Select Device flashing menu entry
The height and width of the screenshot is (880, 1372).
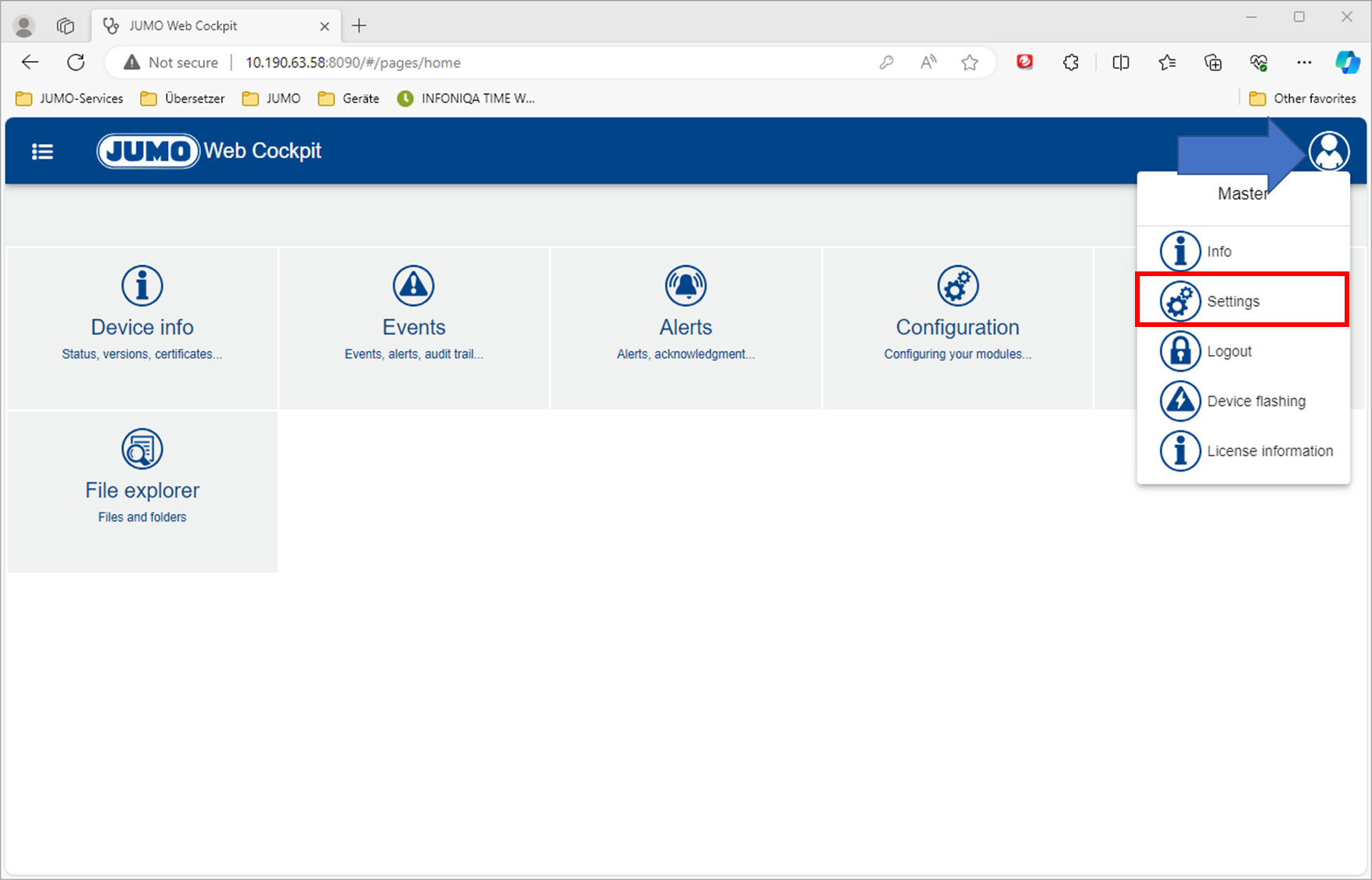point(1255,401)
